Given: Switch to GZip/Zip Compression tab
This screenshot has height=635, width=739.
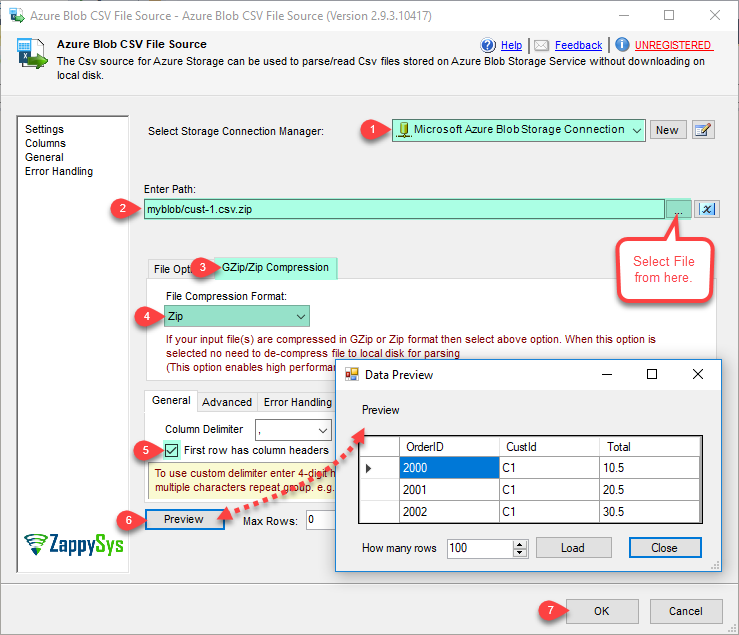Looking at the screenshot, I should 276,268.
